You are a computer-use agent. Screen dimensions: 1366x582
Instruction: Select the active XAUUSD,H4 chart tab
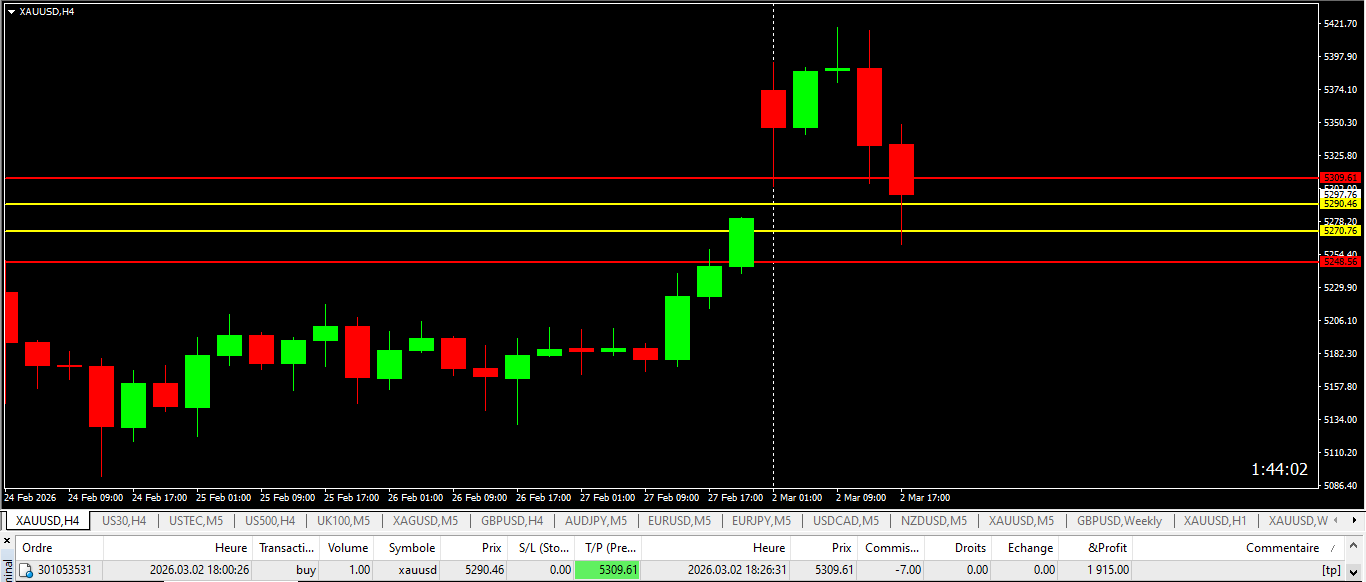[47, 521]
